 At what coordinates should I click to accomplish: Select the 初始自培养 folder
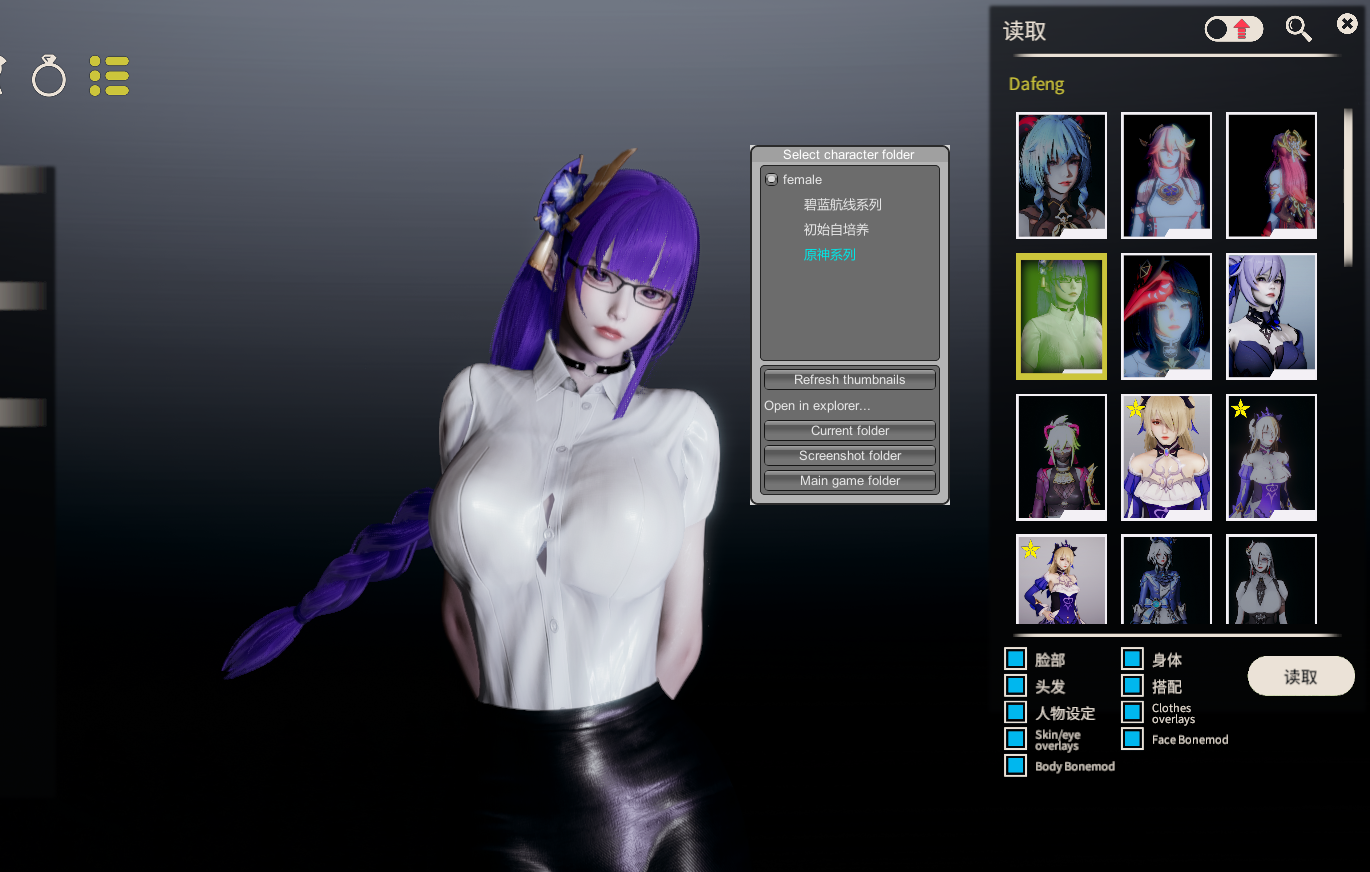(x=836, y=230)
